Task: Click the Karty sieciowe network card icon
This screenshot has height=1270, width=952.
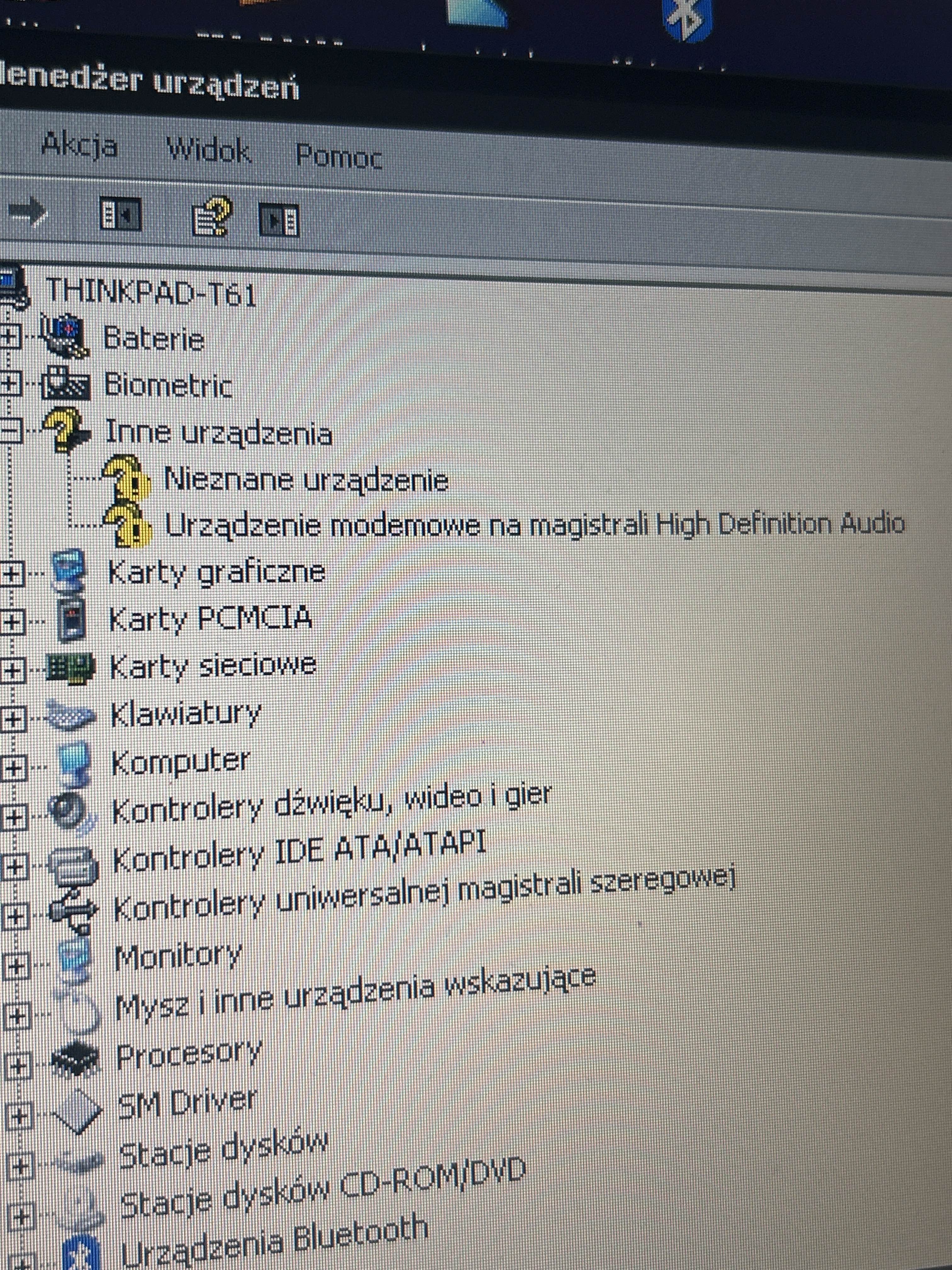Action: (70, 668)
